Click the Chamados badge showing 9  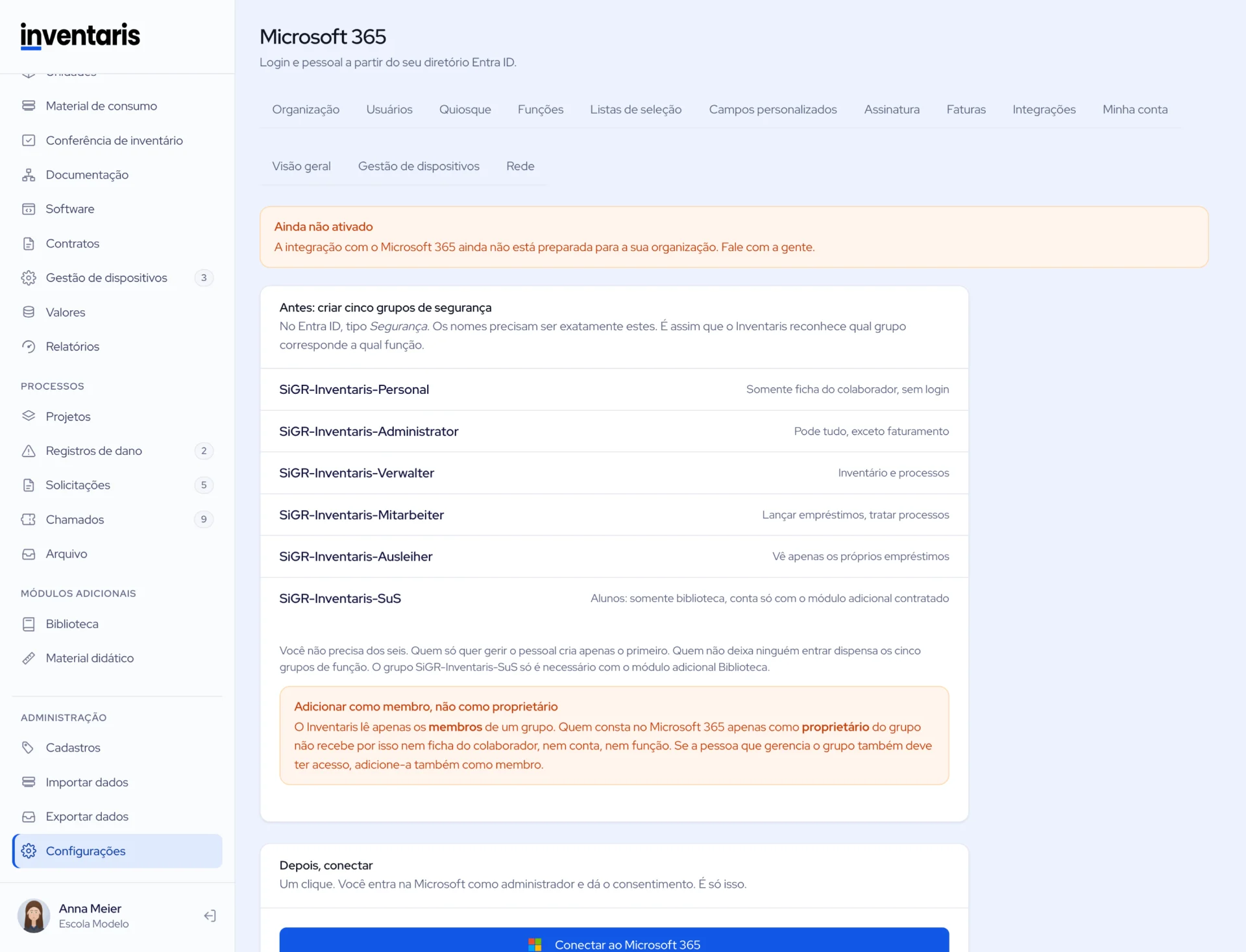coord(204,519)
